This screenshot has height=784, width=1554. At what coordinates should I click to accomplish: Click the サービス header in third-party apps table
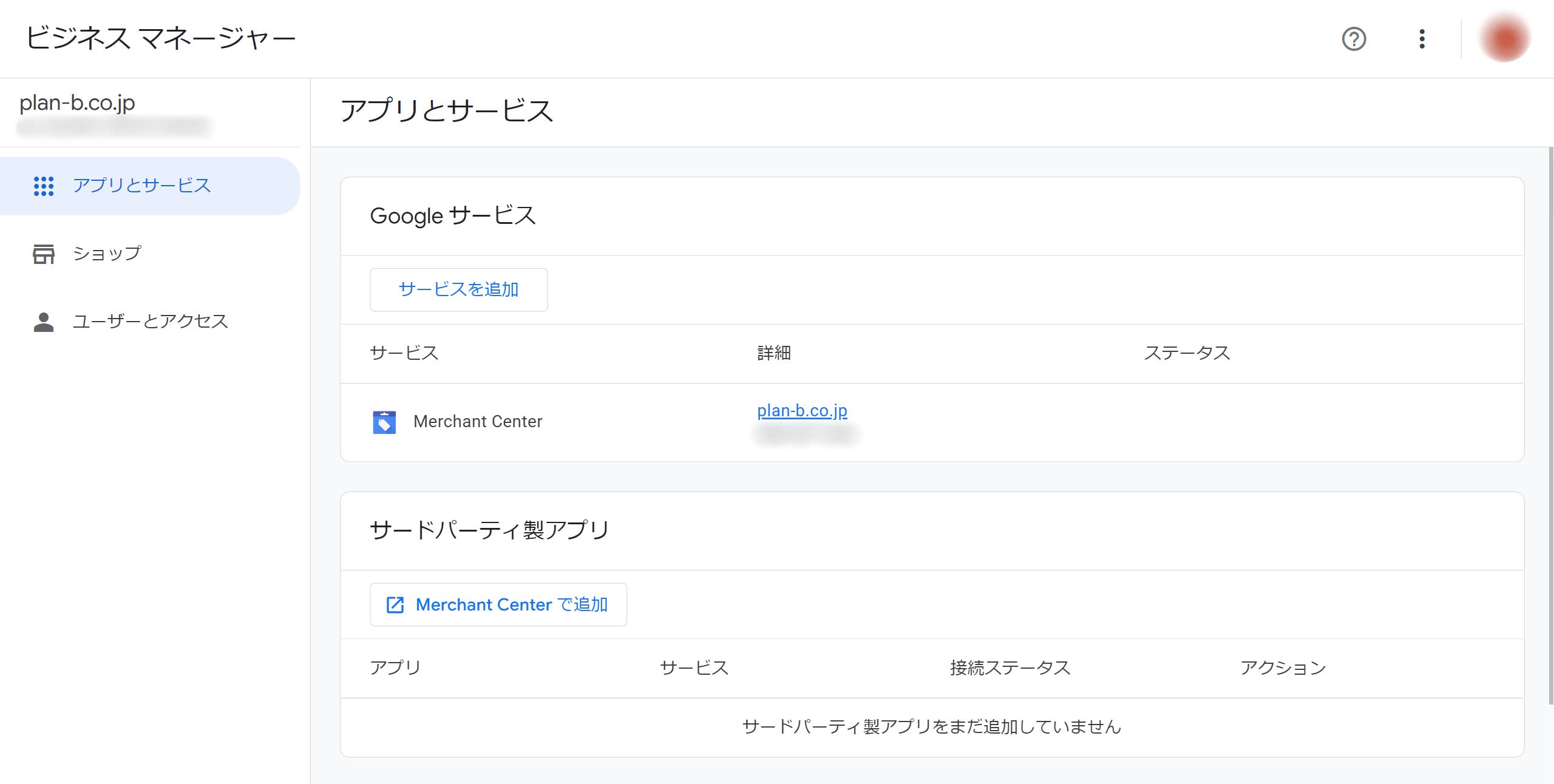694,668
